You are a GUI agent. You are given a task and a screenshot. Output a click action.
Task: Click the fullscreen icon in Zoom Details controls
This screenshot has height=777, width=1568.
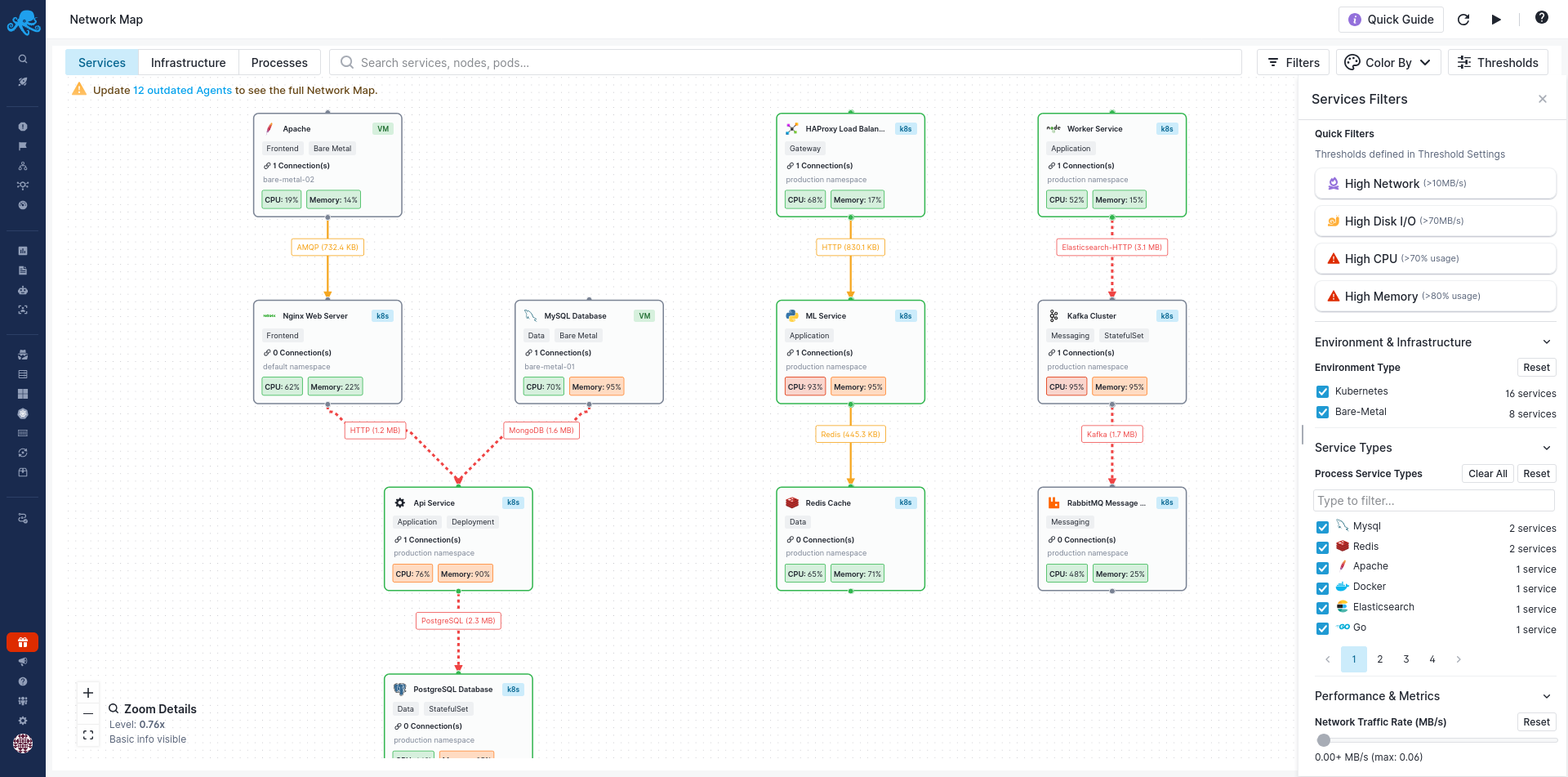87,735
